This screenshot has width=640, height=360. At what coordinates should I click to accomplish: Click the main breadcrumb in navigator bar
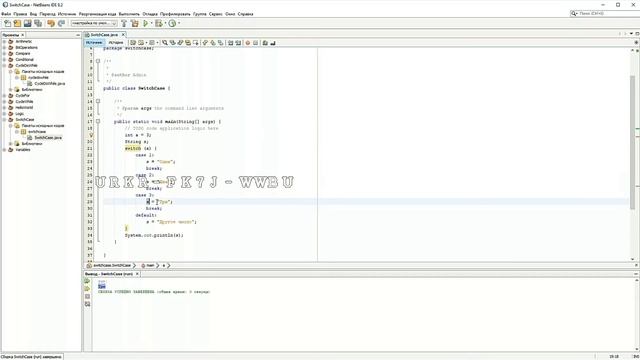tap(148, 266)
